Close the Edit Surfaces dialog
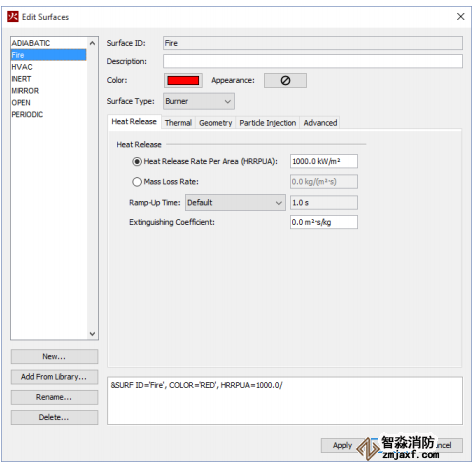Screen dimensions: 472x470 (460, 17)
